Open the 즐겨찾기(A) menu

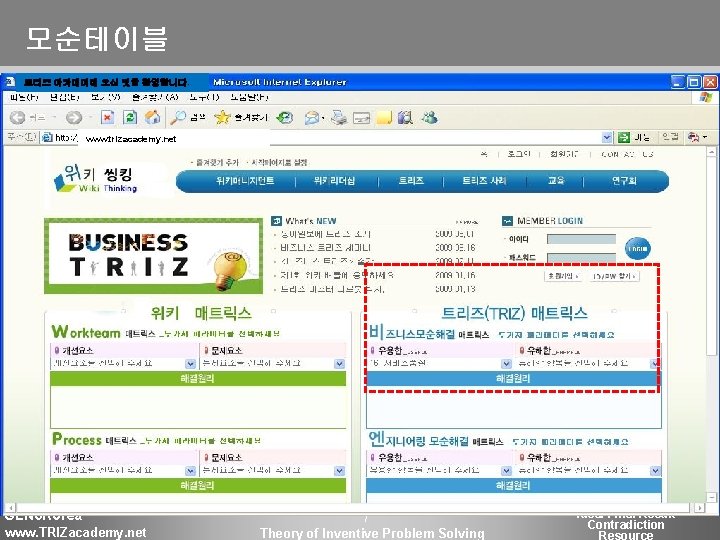pyautogui.click(x=155, y=97)
